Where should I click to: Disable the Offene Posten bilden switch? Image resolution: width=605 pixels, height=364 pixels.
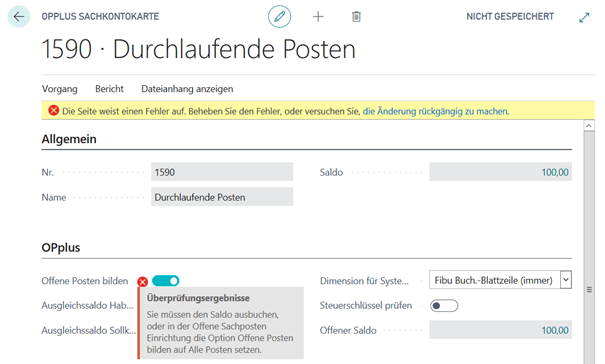166,281
